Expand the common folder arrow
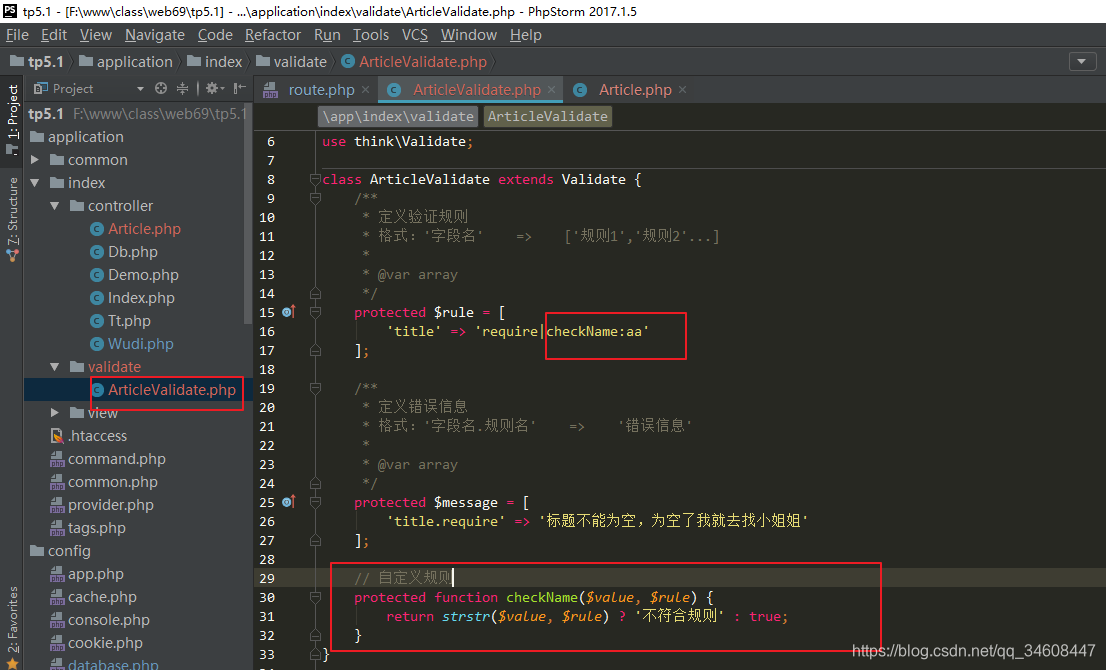Screen dimensions: 1106x670 (35, 160)
